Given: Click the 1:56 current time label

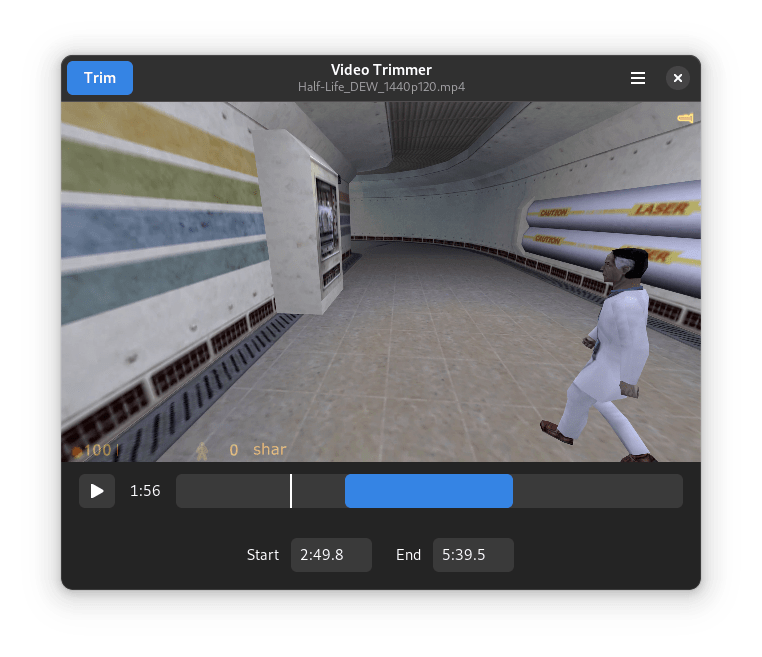Looking at the screenshot, I should pos(145,491).
